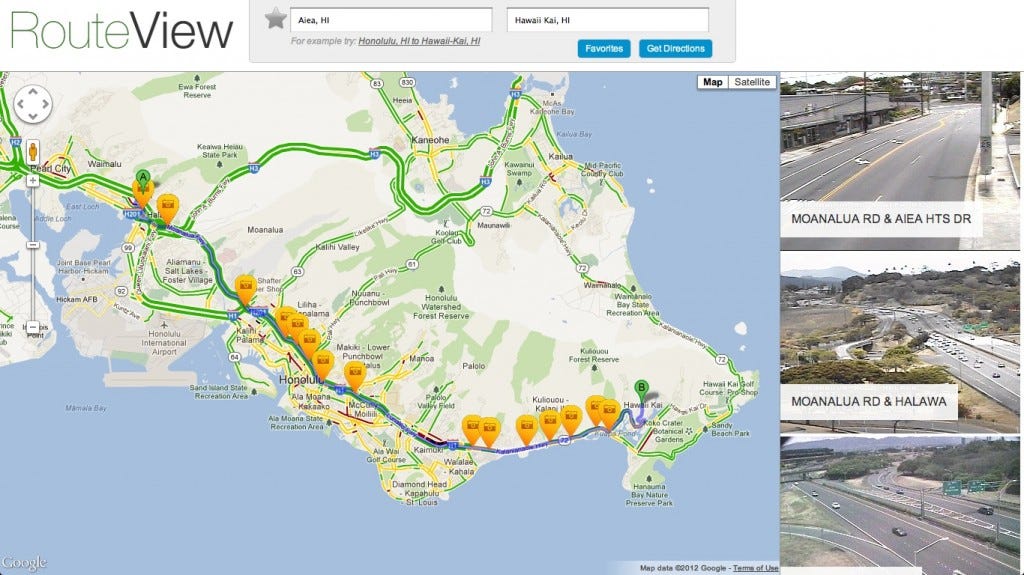Open the Moanalua Rd & Halawa camera image
The image size is (1024, 575).
(x=900, y=342)
